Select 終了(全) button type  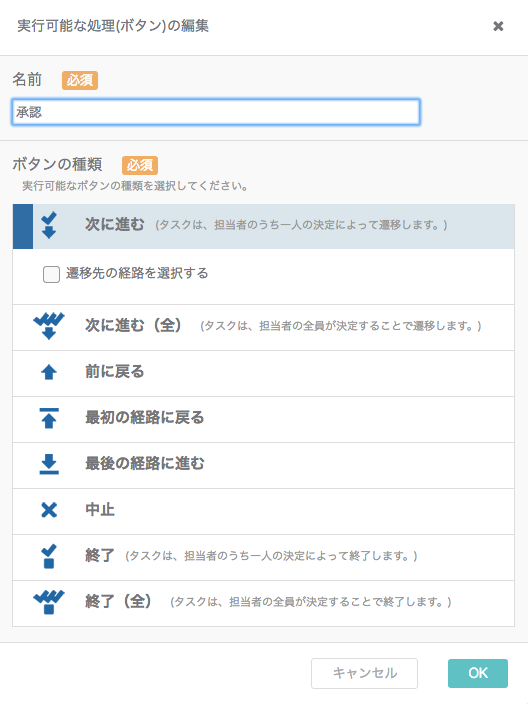(x=264, y=603)
